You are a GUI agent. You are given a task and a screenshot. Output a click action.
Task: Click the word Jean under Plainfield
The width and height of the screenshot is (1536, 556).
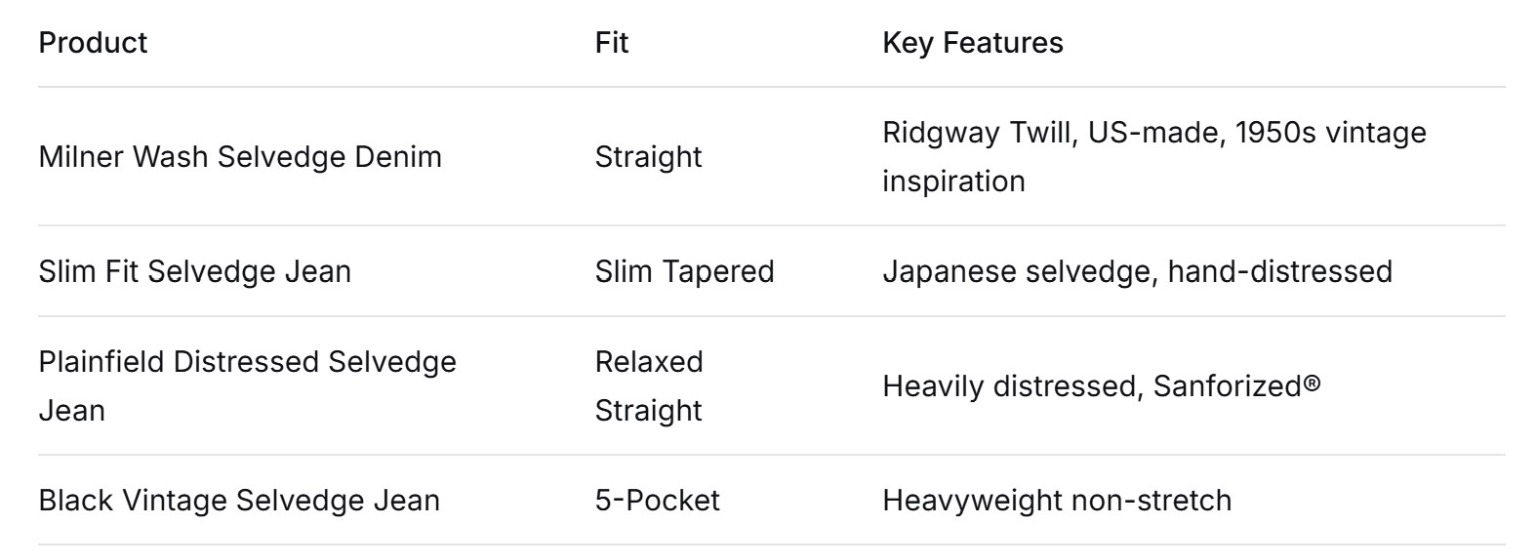point(72,411)
